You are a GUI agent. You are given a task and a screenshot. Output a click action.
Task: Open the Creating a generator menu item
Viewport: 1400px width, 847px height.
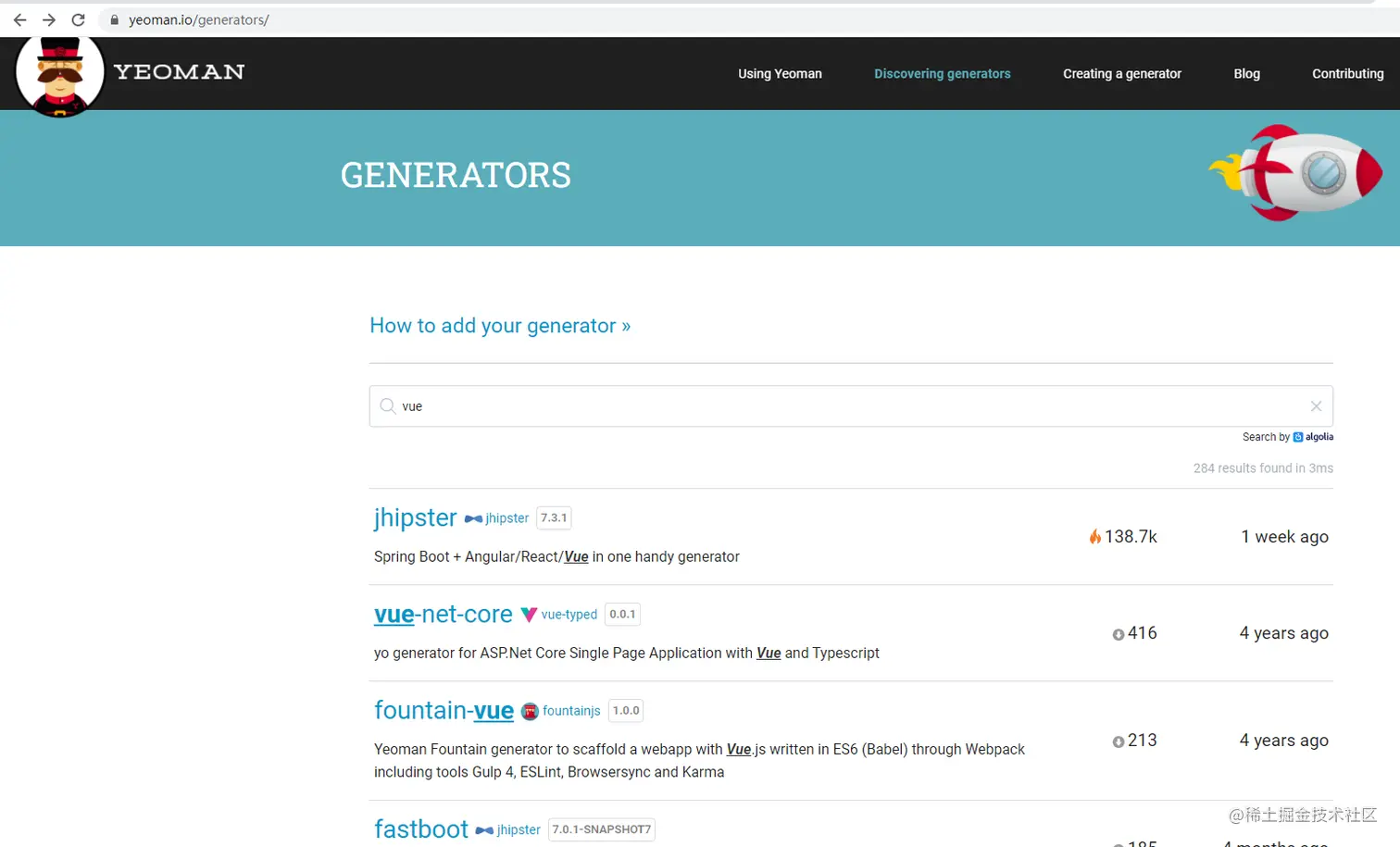coord(1122,74)
